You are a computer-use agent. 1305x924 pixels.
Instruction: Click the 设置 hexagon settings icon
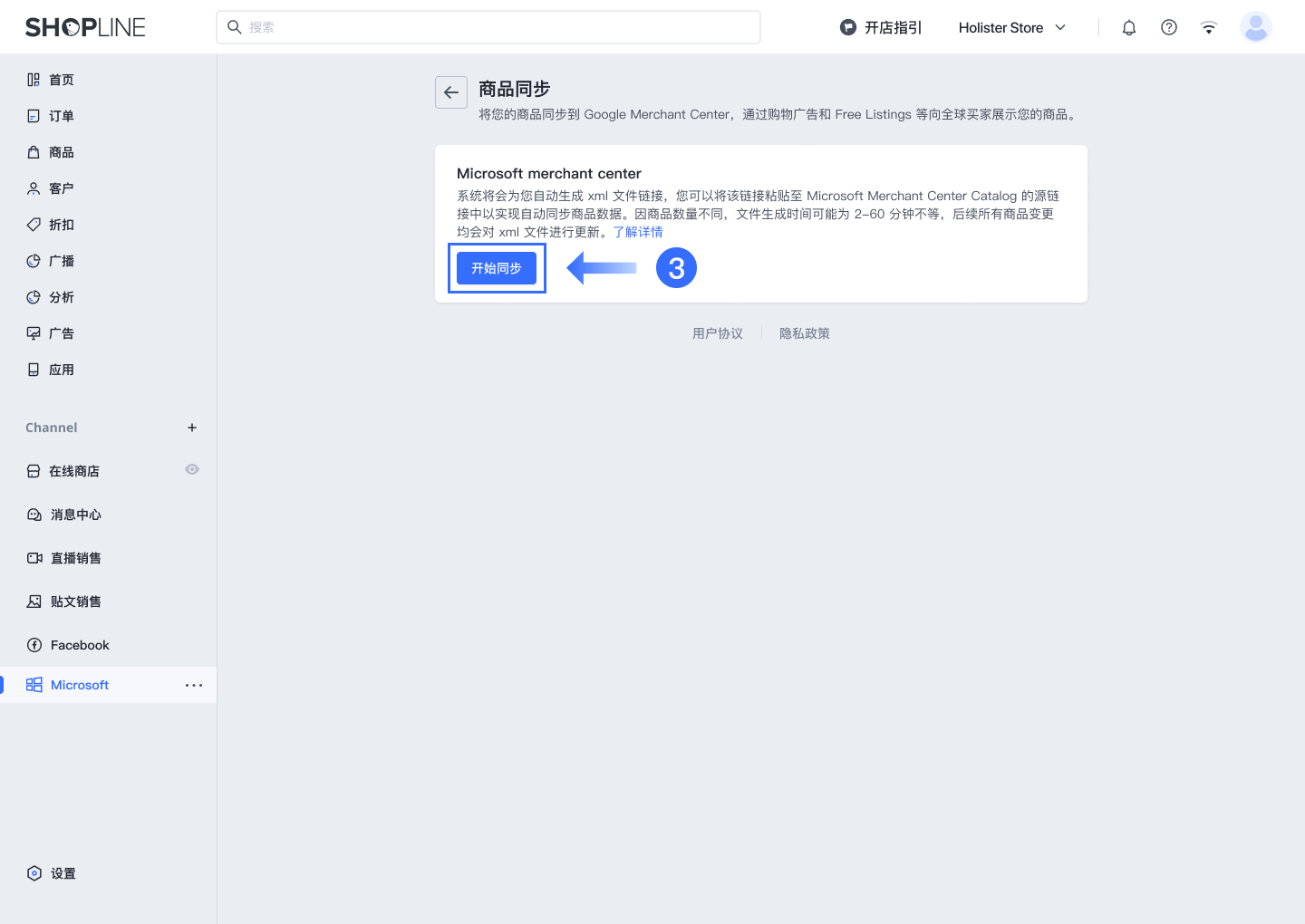click(x=34, y=873)
